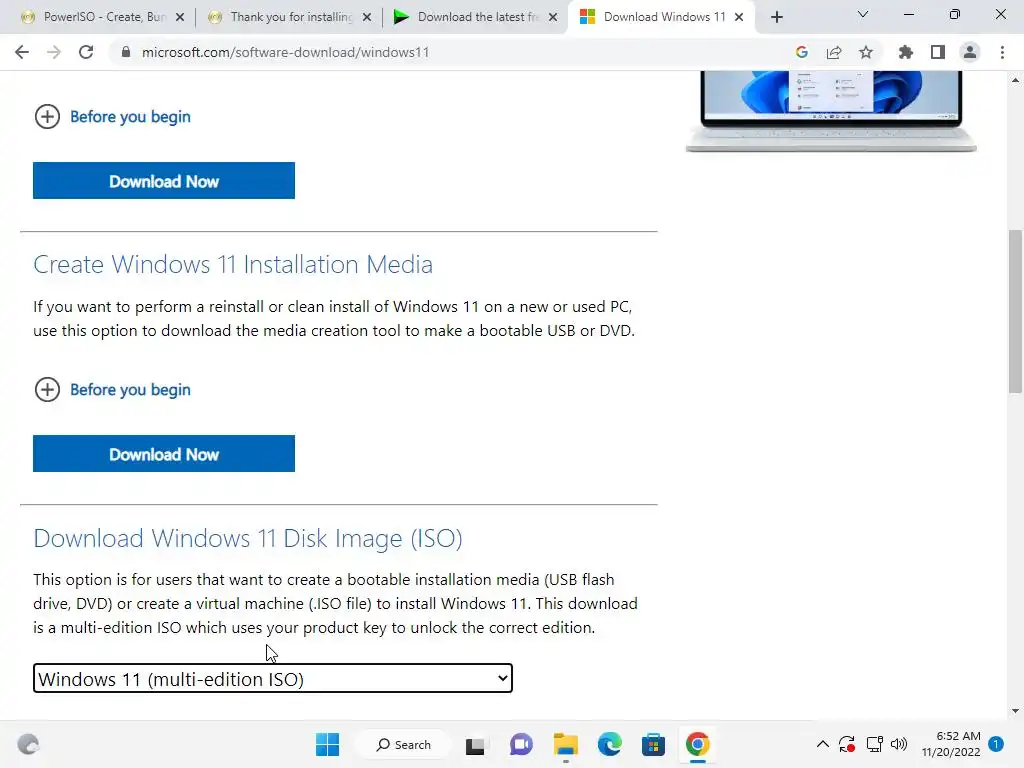Viewport: 1024px width, 768px height.
Task: Open the Chat app on taskbar
Action: click(x=521, y=744)
